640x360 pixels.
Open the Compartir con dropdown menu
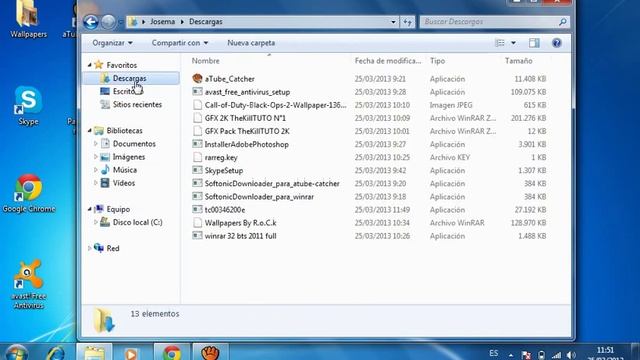pyautogui.click(x=180, y=43)
